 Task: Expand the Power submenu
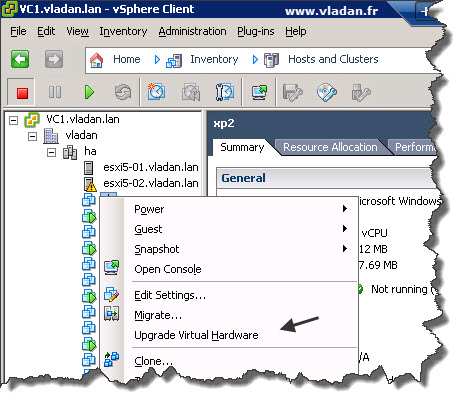pos(345,209)
